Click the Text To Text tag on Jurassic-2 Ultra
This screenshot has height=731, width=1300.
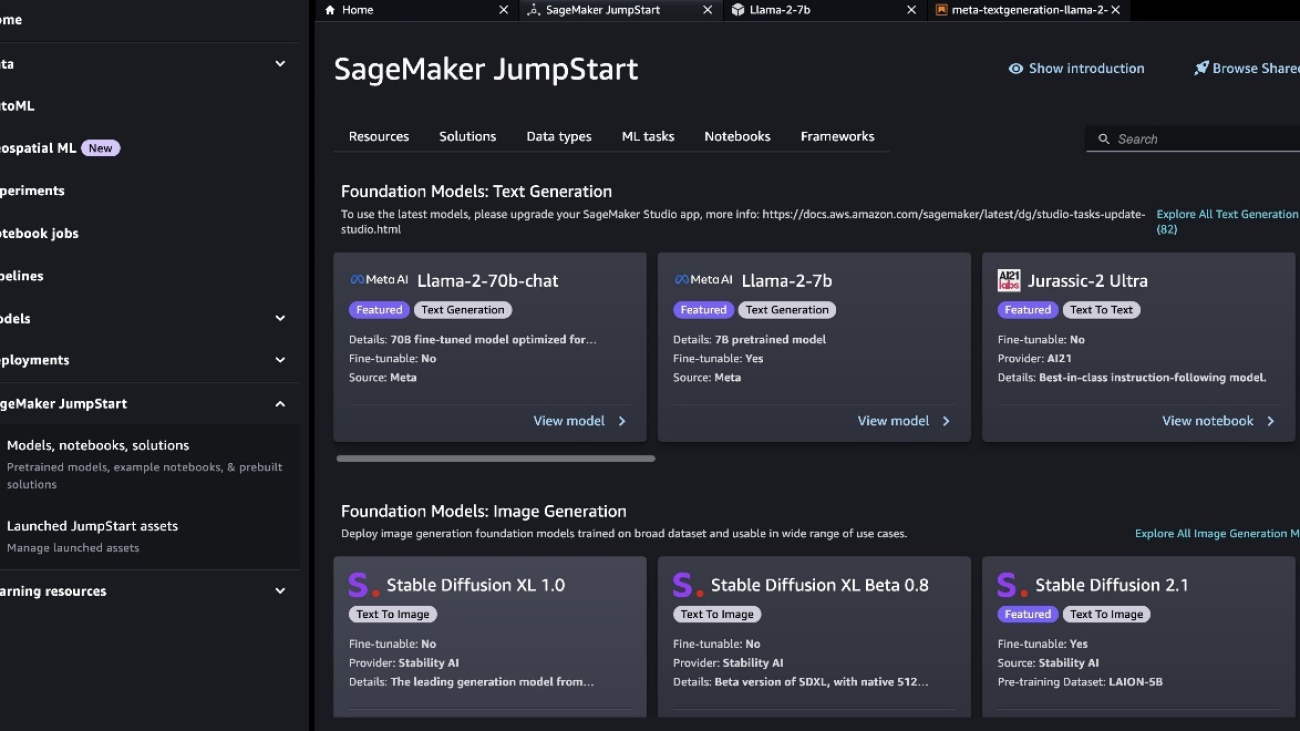point(1101,310)
